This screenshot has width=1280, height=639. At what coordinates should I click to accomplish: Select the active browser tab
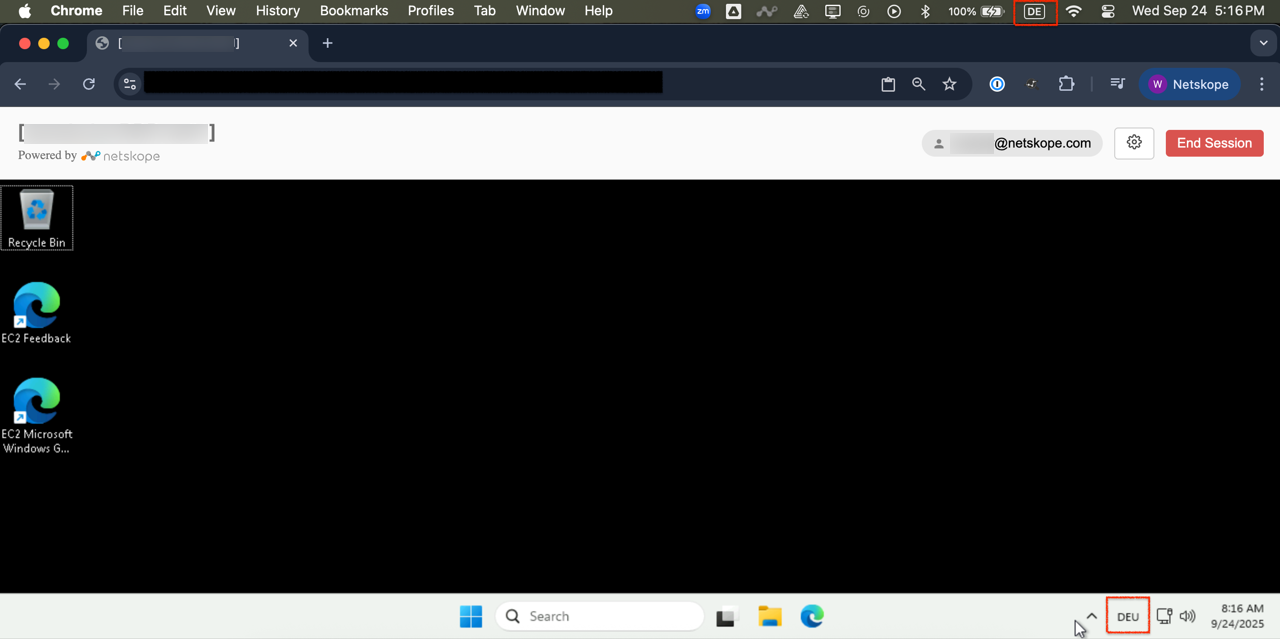point(197,43)
